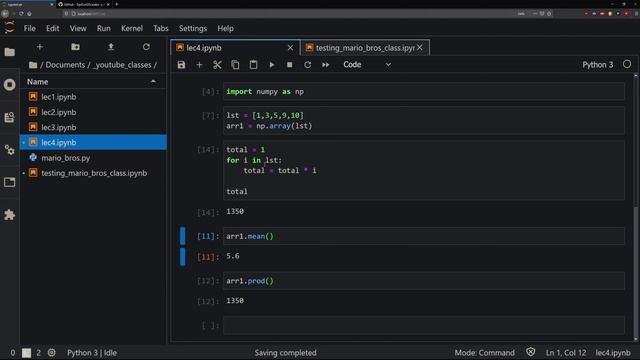Open the Edit menu
The width and height of the screenshot is (640, 360).
point(53,28)
